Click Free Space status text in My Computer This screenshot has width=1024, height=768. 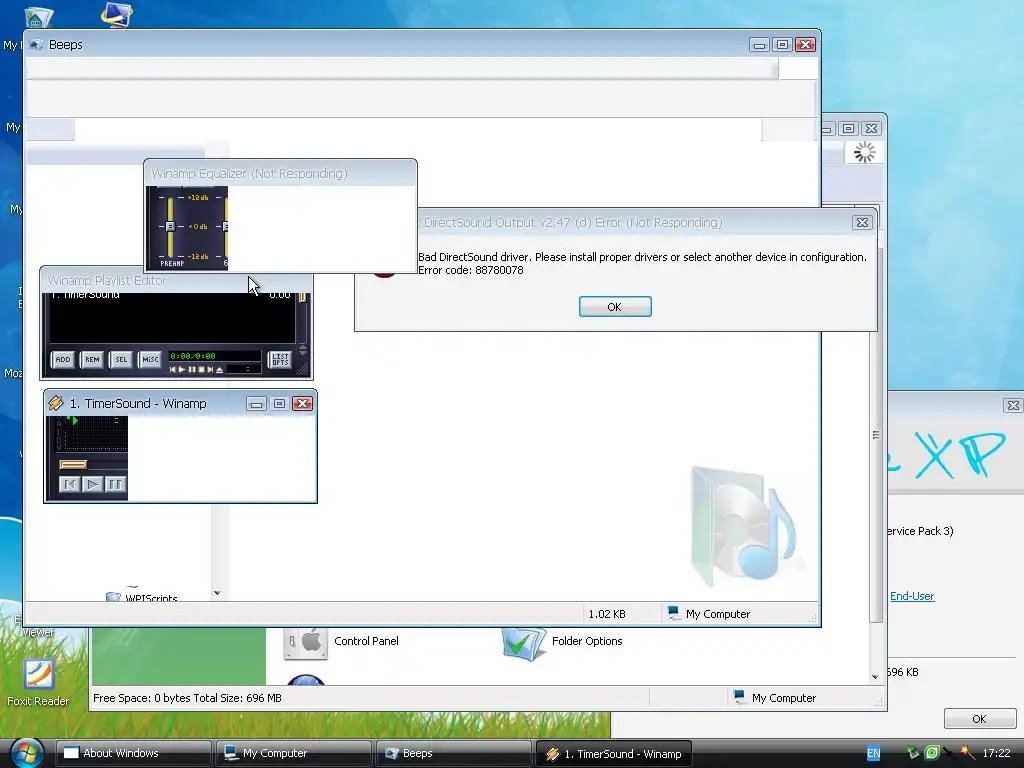(187, 698)
